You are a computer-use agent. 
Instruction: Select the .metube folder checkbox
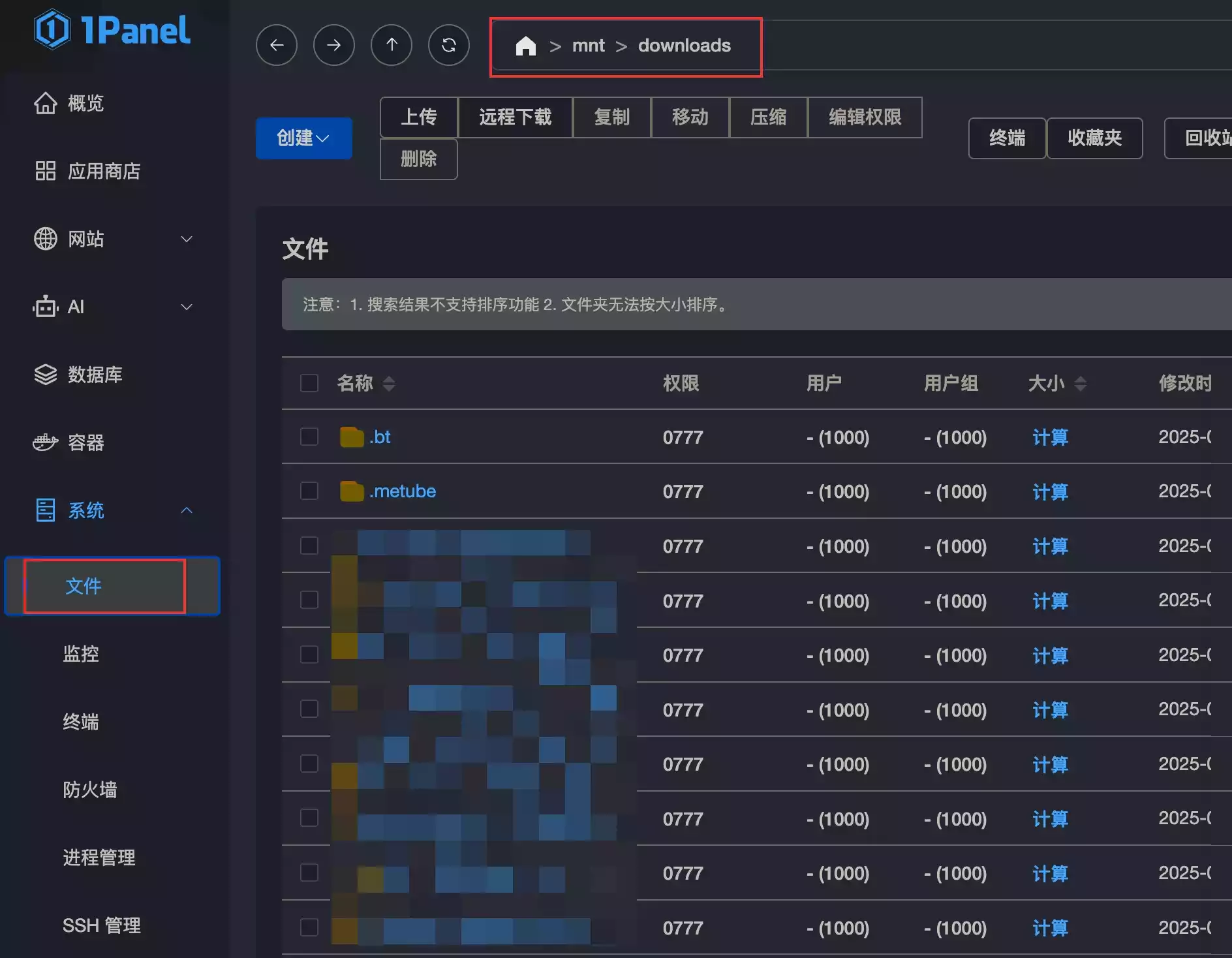pos(309,491)
